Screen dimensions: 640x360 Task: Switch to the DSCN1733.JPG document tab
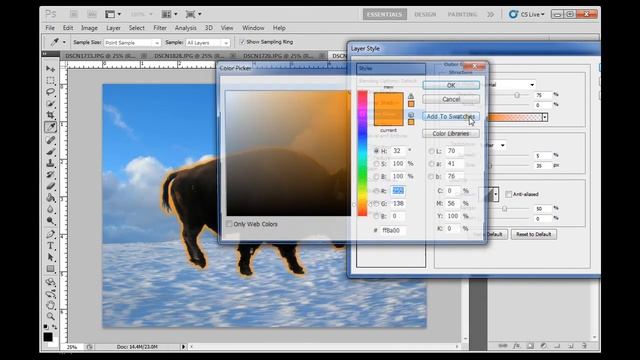(x=100, y=56)
